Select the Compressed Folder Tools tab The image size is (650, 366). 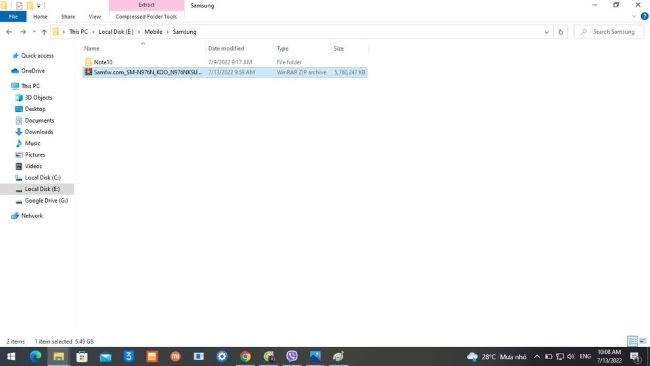click(x=146, y=17)
